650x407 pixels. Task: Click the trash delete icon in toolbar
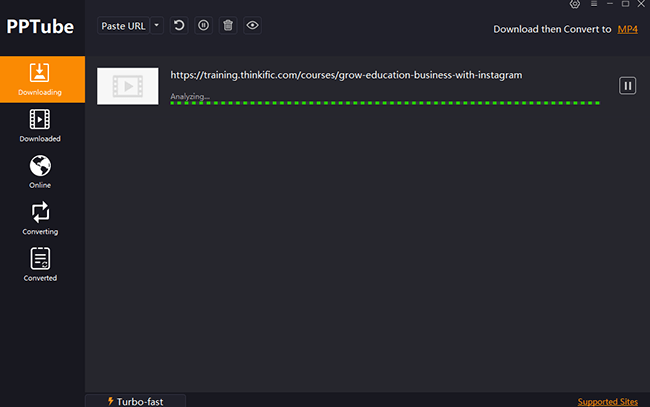[x=228, y=26]
